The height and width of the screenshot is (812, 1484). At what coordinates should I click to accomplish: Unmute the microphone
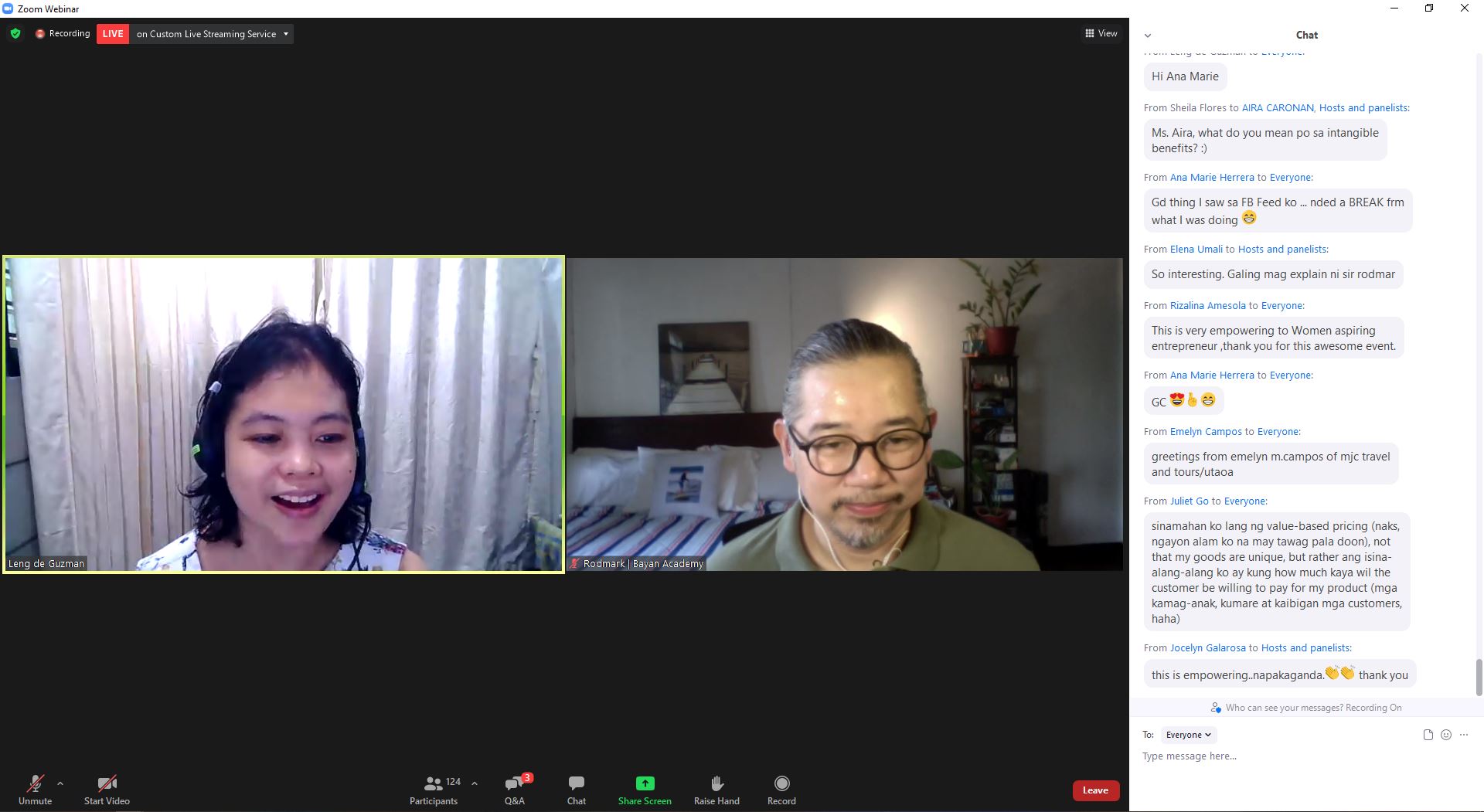35,790
